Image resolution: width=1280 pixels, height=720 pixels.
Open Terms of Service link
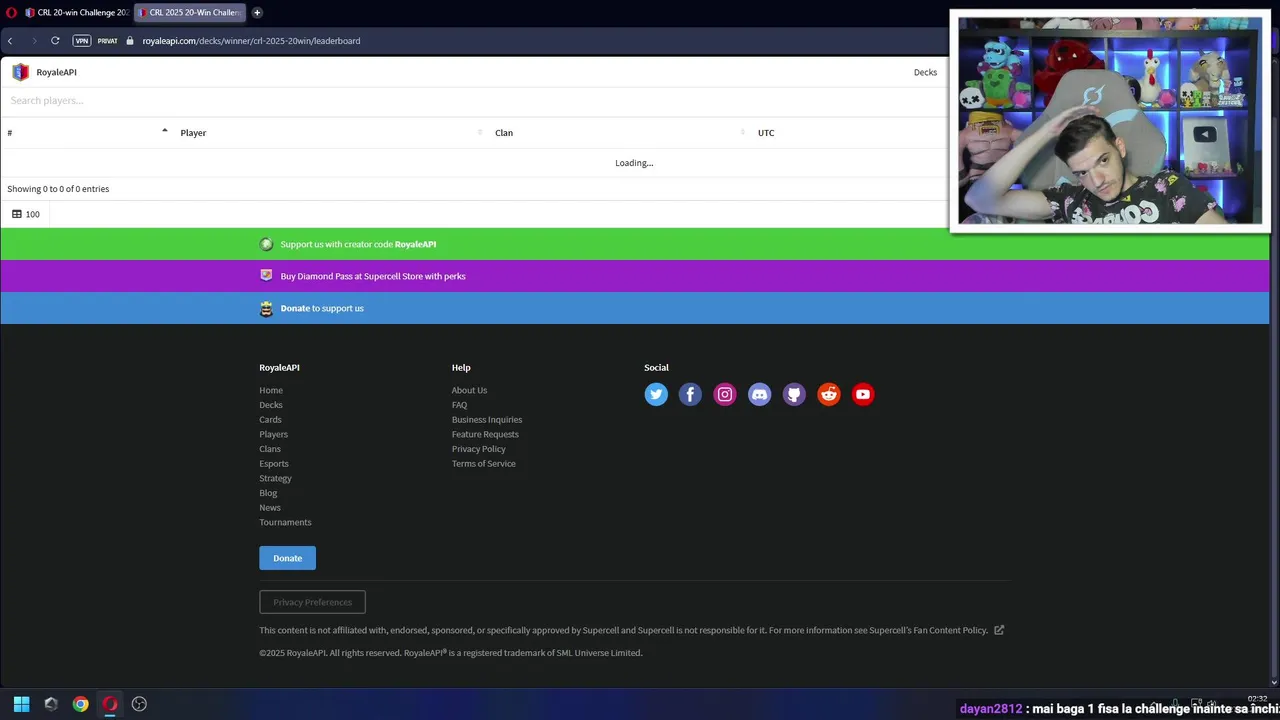pyautogui.click(x=484, y=464)
